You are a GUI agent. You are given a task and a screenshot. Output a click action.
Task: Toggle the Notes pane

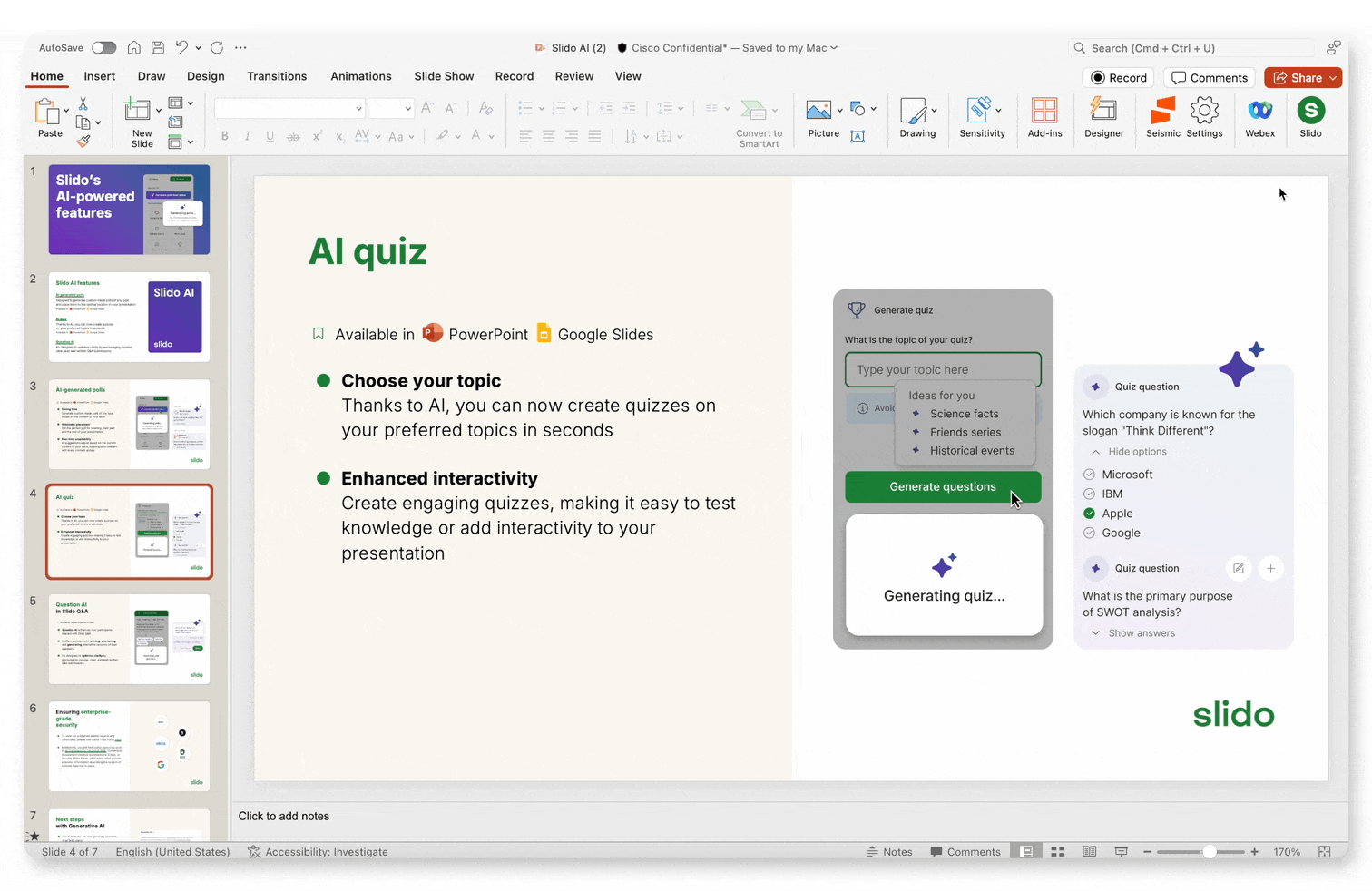888,852
